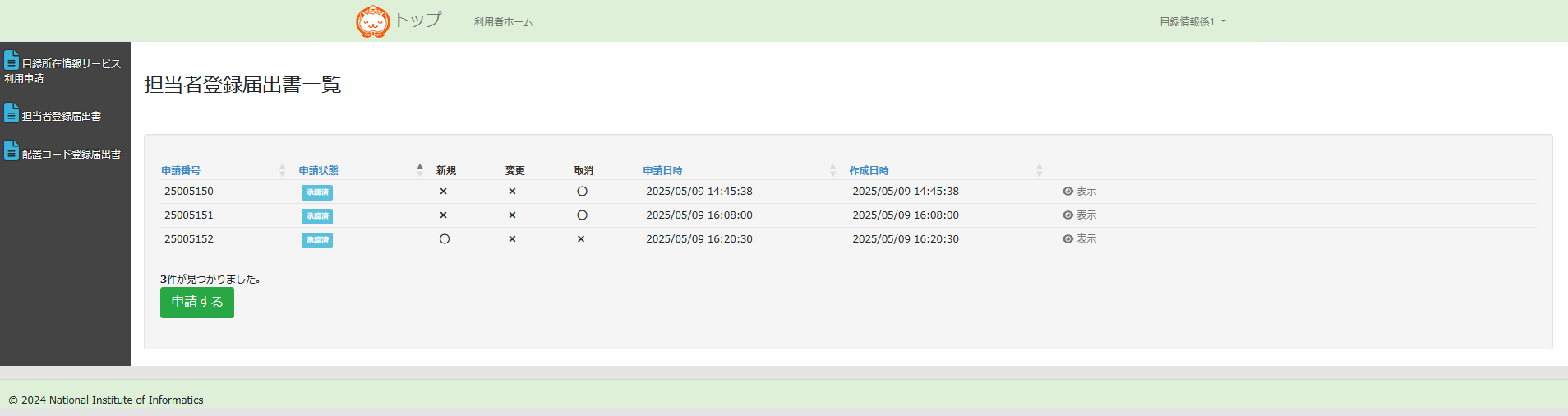Viewport: 1568px width, 416px height.
Task: Click 申請日時 value 2025/05/09 16:08:00
Action: [x=699, y=215]
